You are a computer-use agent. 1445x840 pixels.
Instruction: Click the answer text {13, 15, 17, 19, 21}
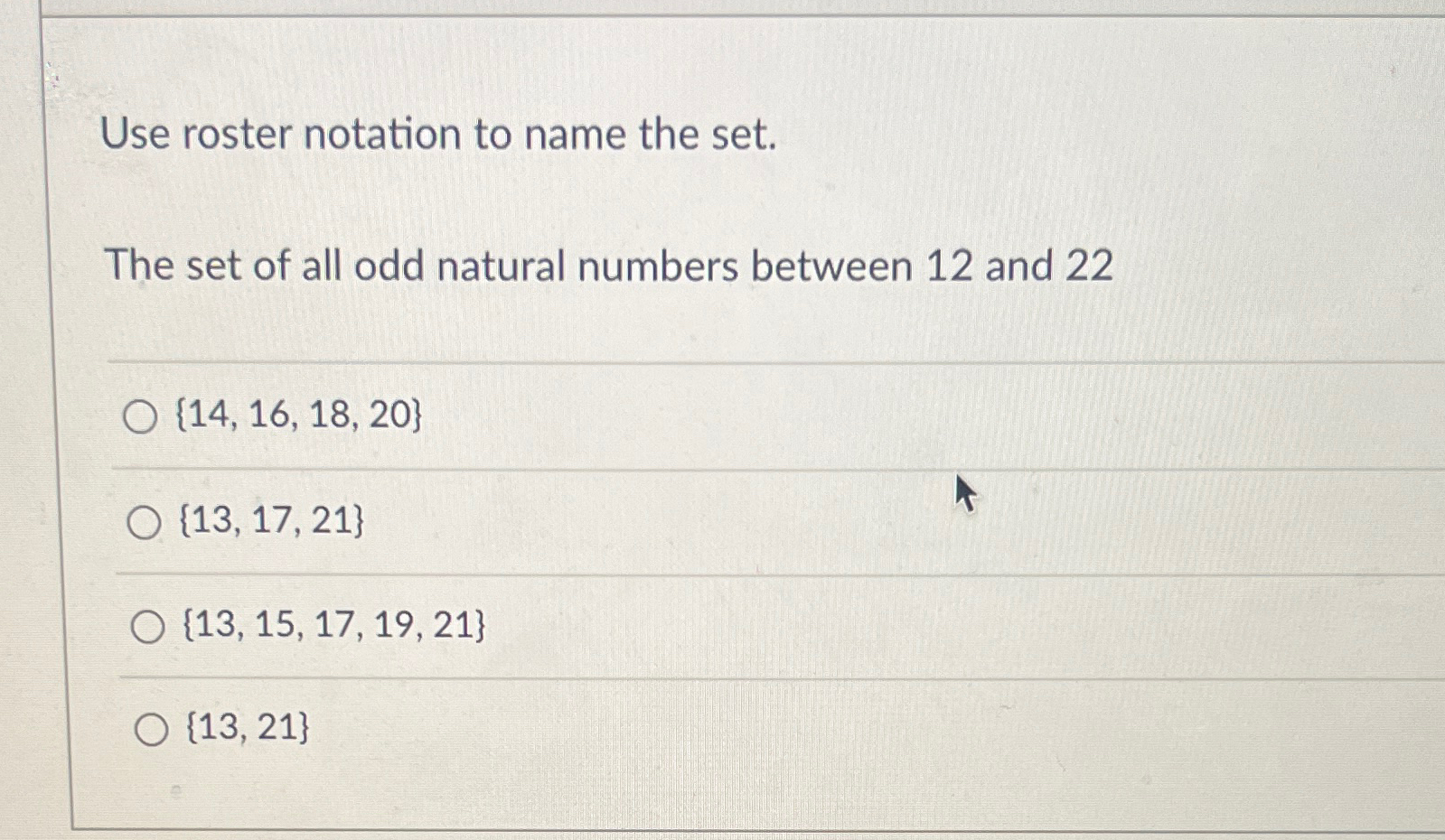click(331, 622)
